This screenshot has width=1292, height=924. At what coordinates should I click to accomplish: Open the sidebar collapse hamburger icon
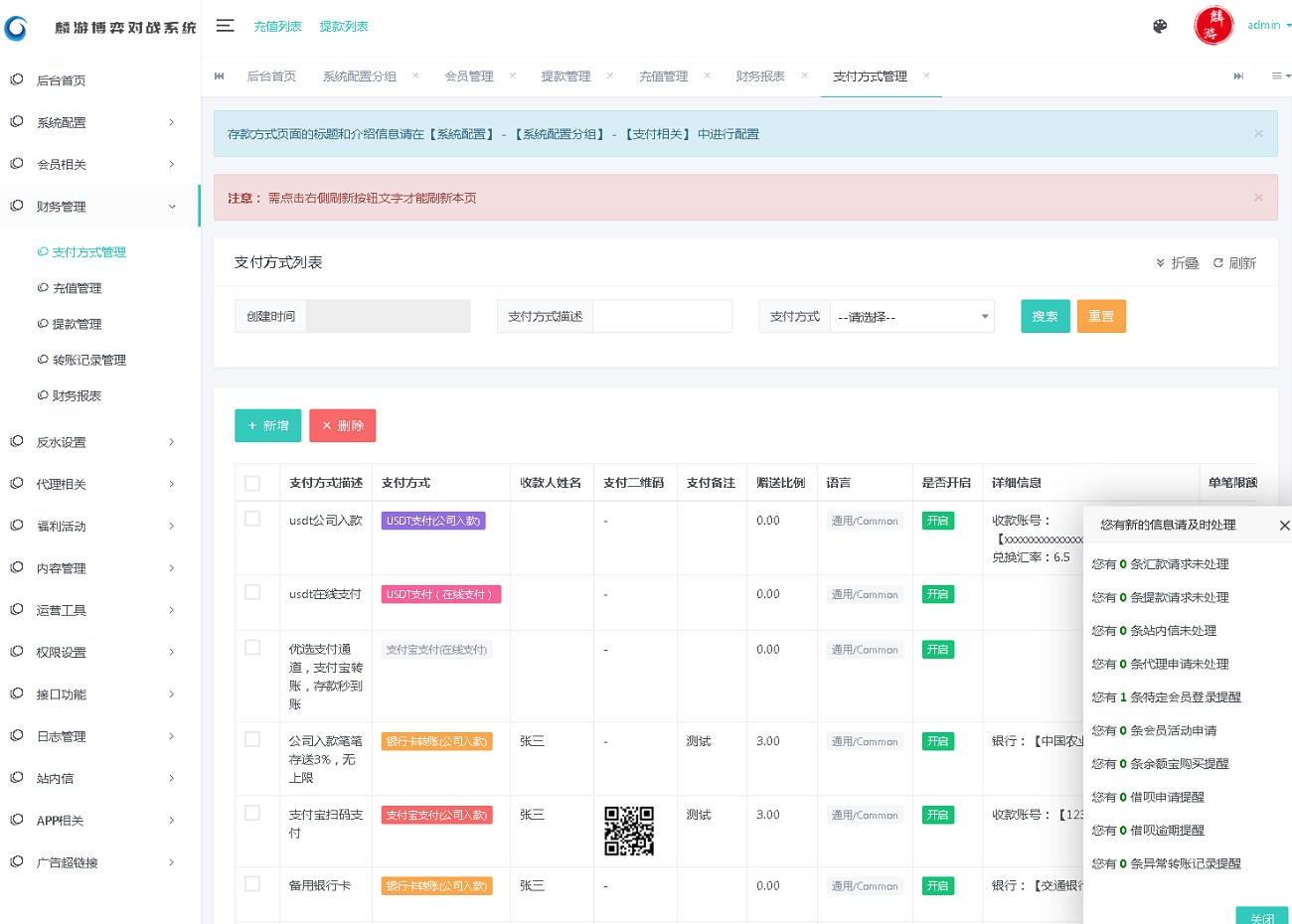click(x=225, y=26)
